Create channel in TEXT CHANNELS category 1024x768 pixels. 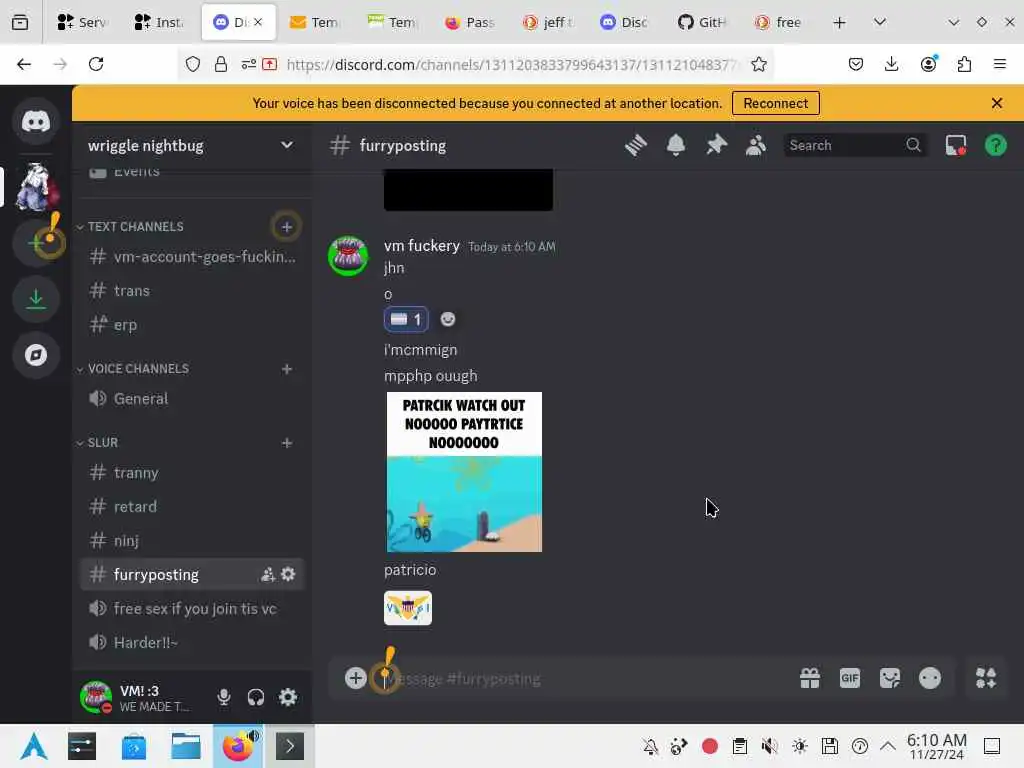coord(287,227)
